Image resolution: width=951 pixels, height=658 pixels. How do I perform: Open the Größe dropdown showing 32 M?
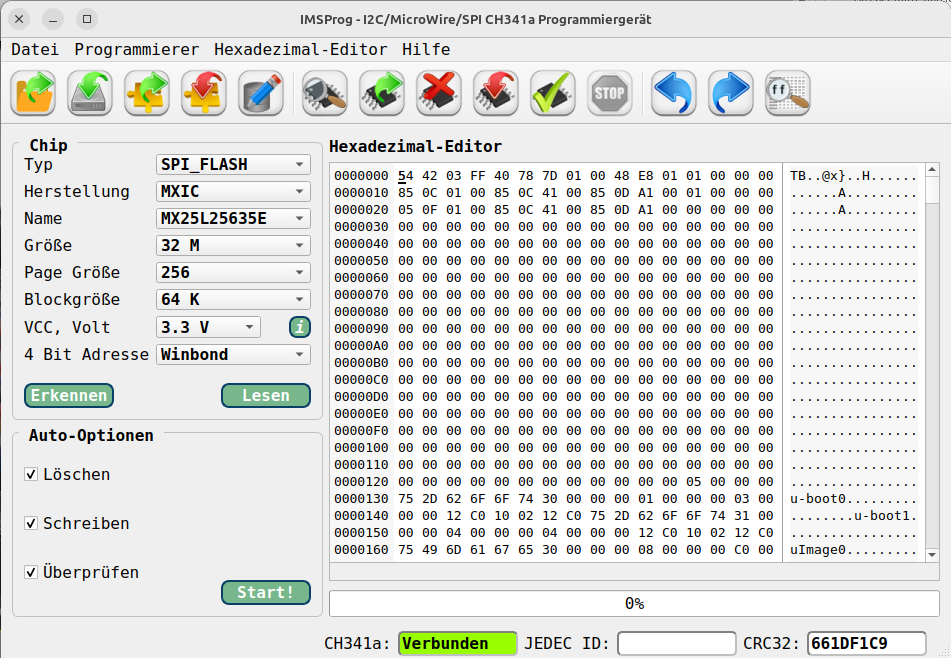(x=234, y=246)
